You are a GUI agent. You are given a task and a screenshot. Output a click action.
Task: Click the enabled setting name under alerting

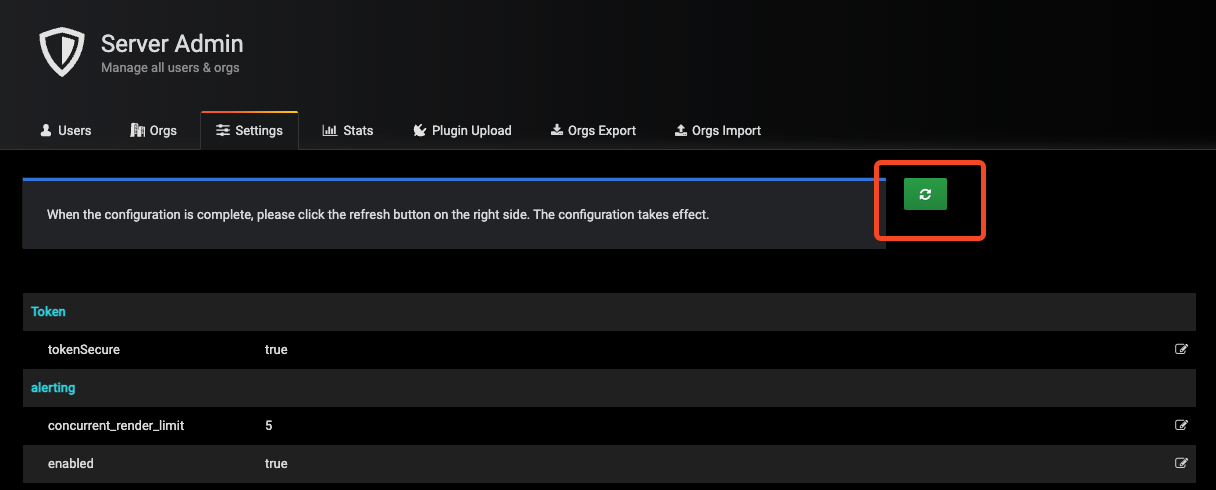(x=71, y=464)
